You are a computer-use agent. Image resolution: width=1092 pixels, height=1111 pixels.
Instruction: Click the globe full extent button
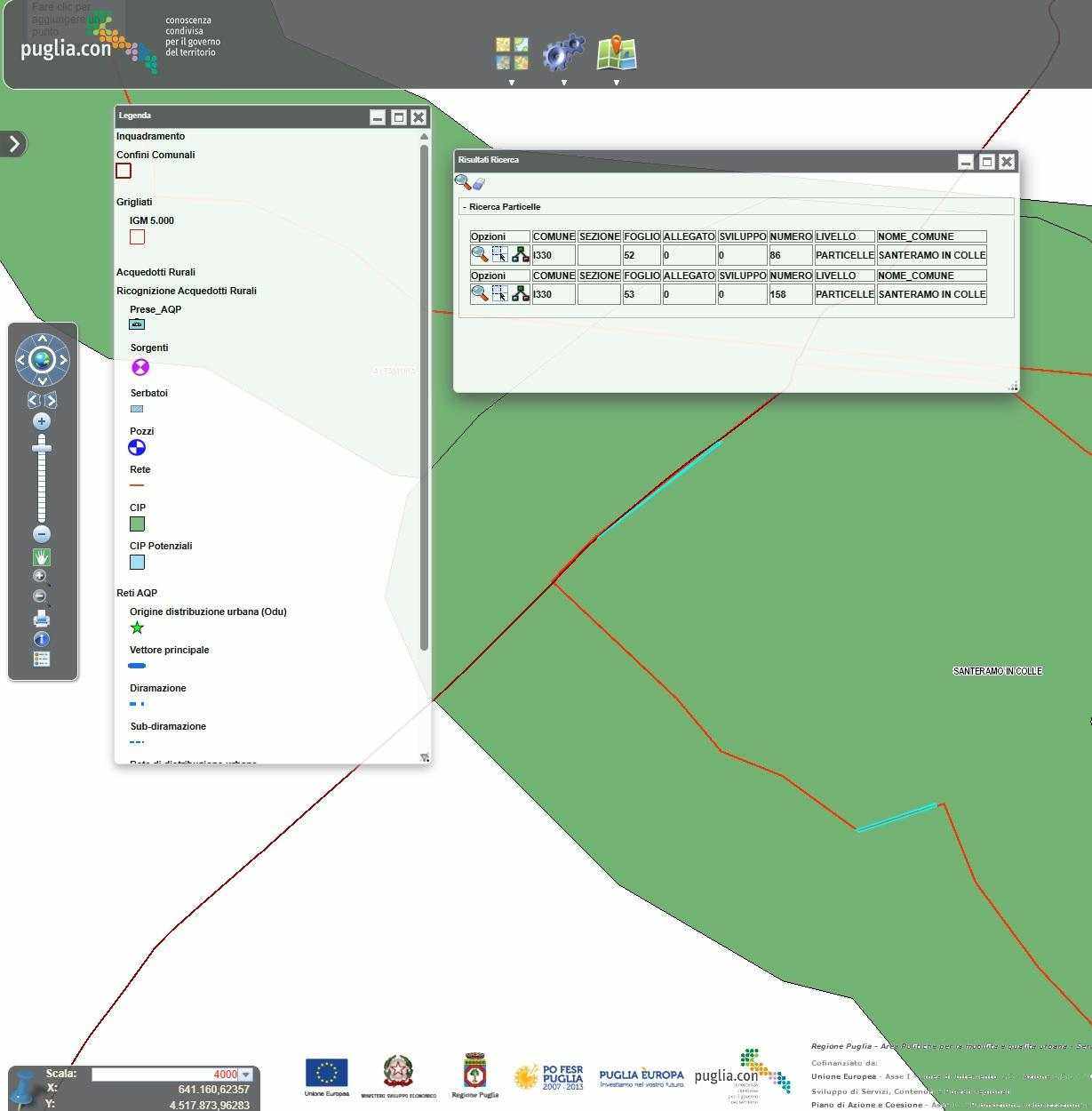point(42,360)
